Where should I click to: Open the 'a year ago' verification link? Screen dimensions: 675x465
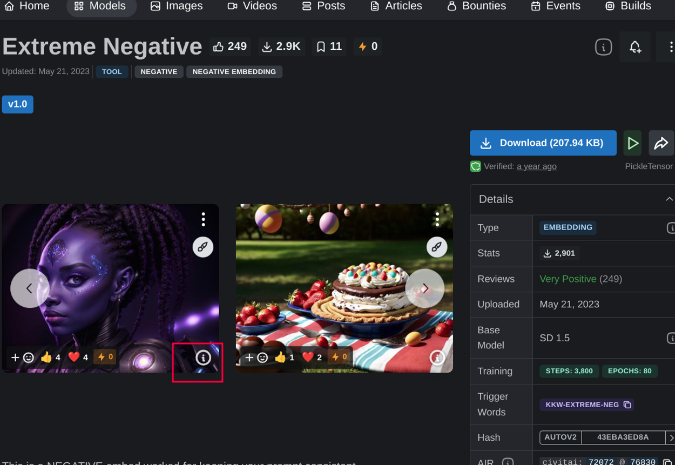tap(536, 166)
